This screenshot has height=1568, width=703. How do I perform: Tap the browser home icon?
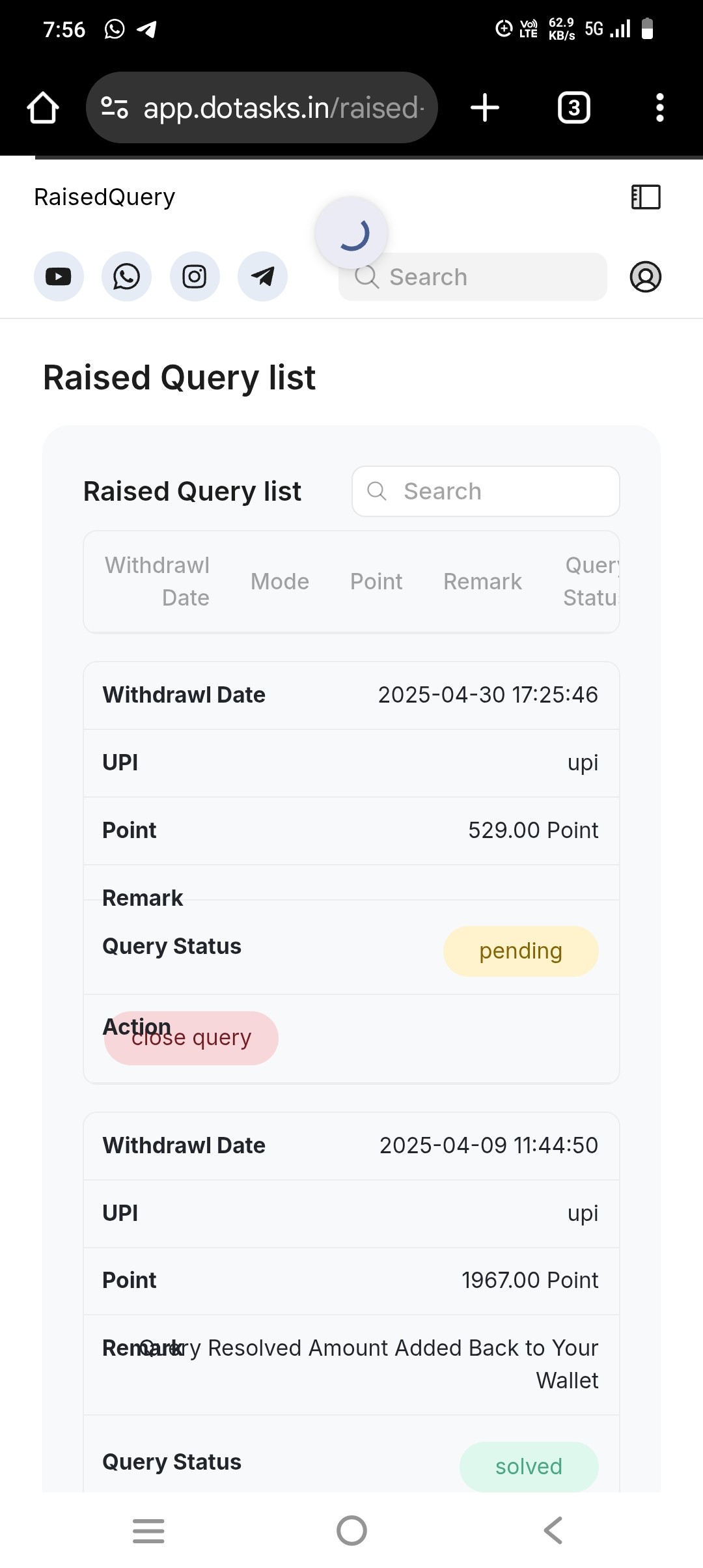[x=43, y=107]
